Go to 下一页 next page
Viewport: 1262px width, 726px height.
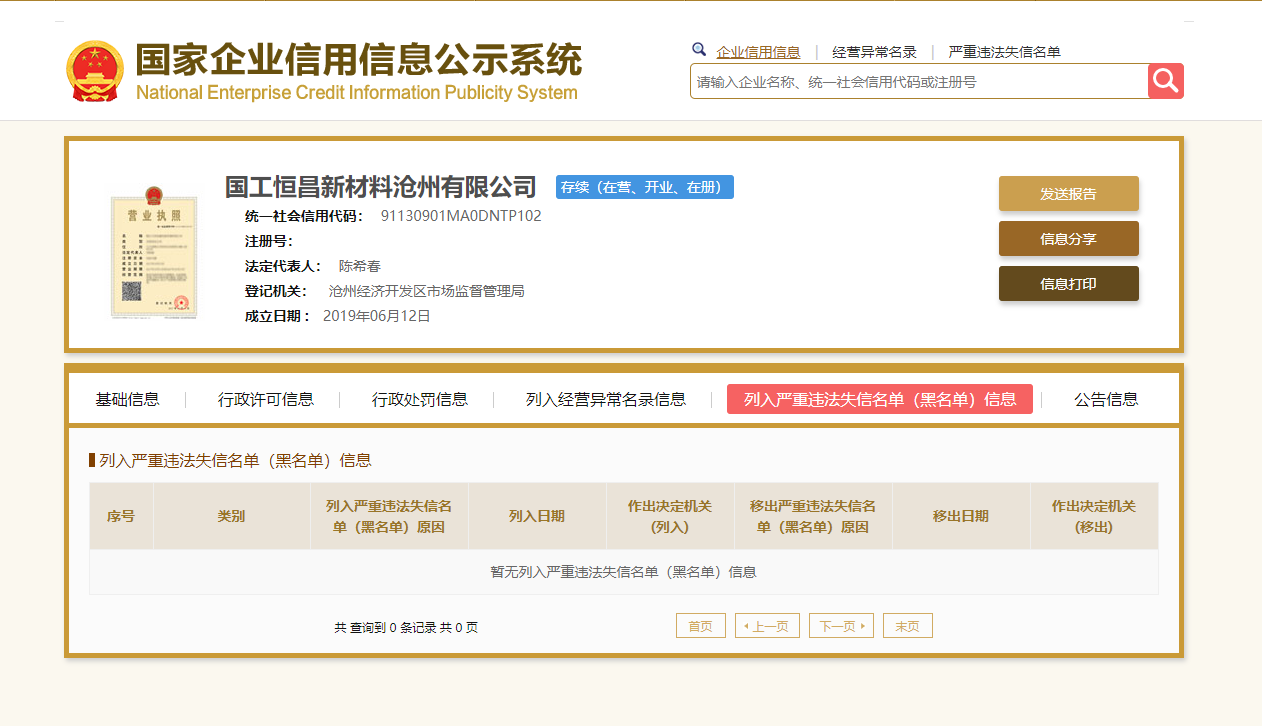842,626
